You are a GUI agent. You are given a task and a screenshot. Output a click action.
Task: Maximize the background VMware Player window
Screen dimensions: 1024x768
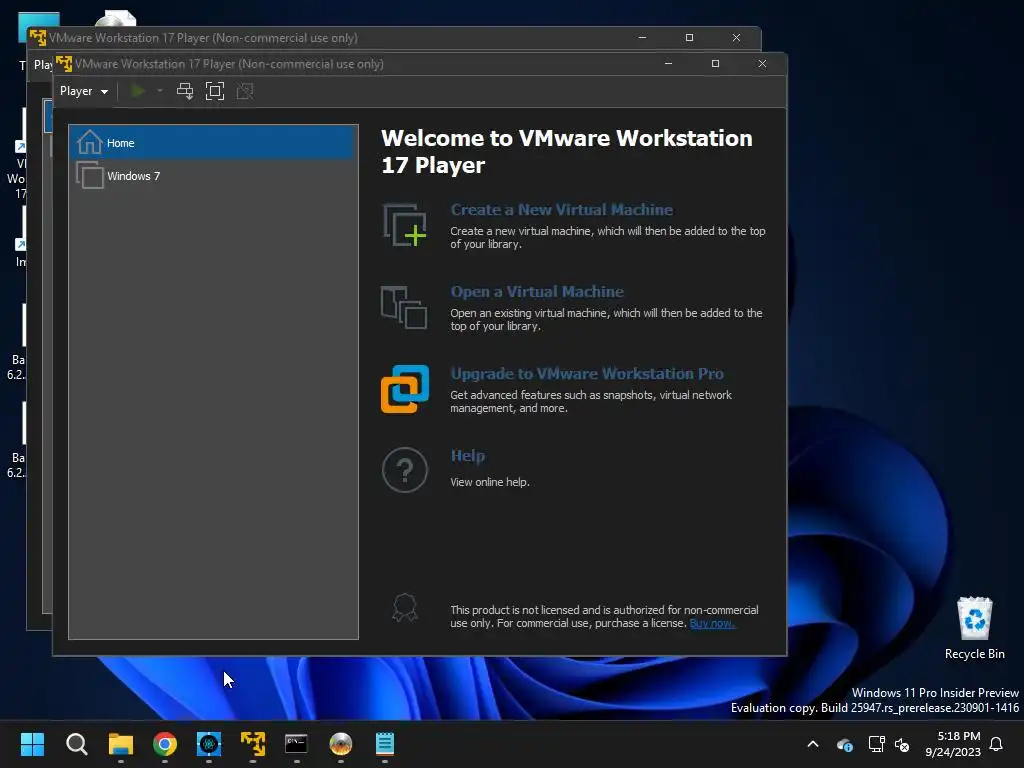pyautogui.click(x=689, y=37)
